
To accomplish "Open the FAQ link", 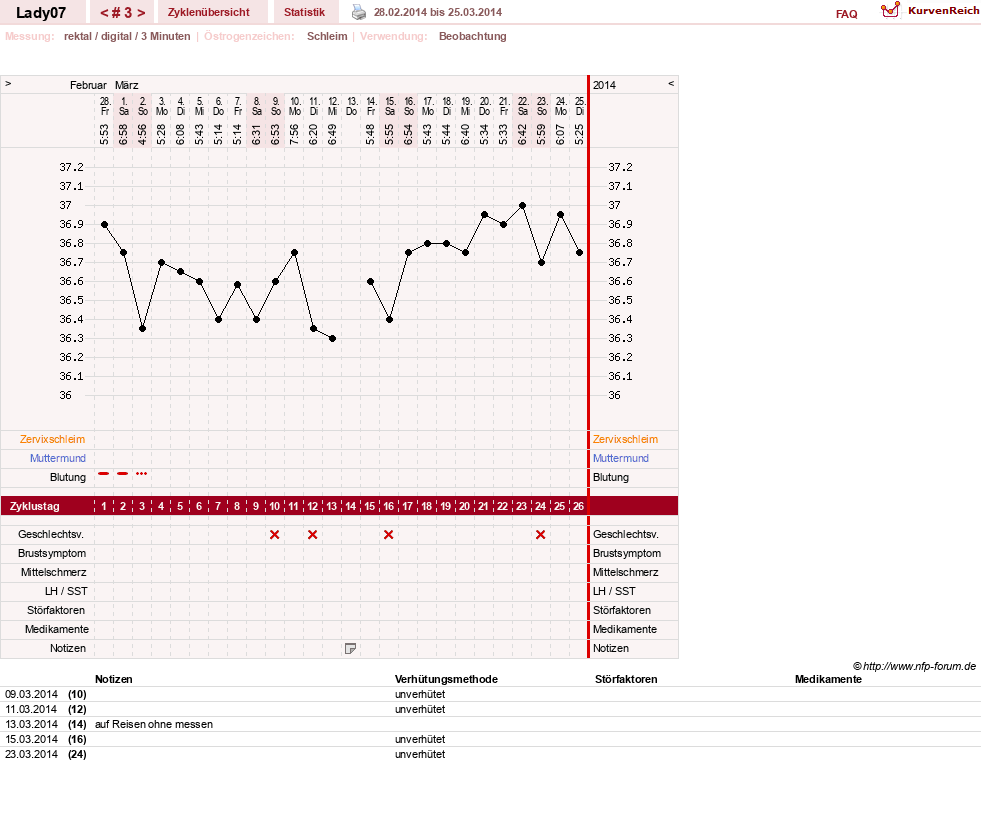I will pos(846,14).
